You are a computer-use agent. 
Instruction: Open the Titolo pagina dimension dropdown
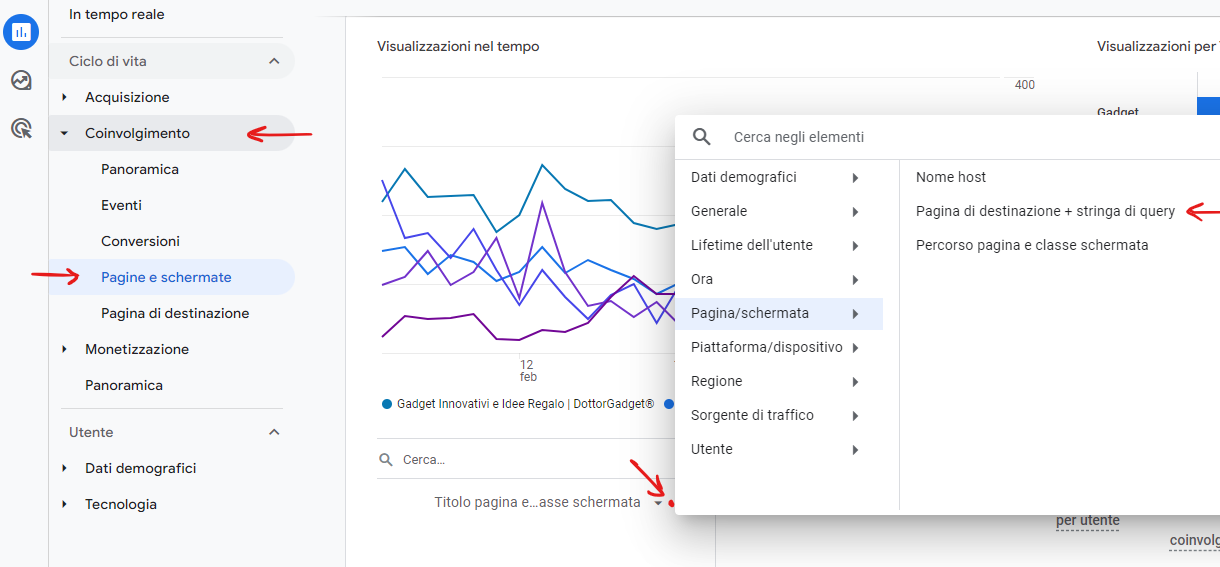click(658, 503)
